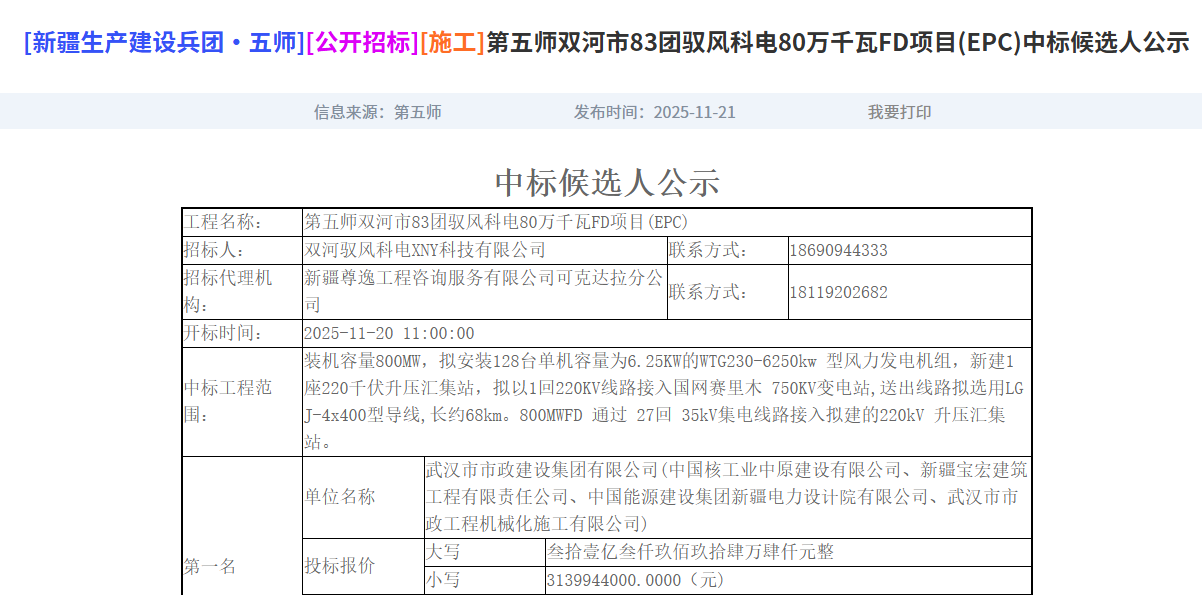
Task: Click the 双河驭风科电XNY科技有限公司 bidder cell
Action: tap(425, 250)
